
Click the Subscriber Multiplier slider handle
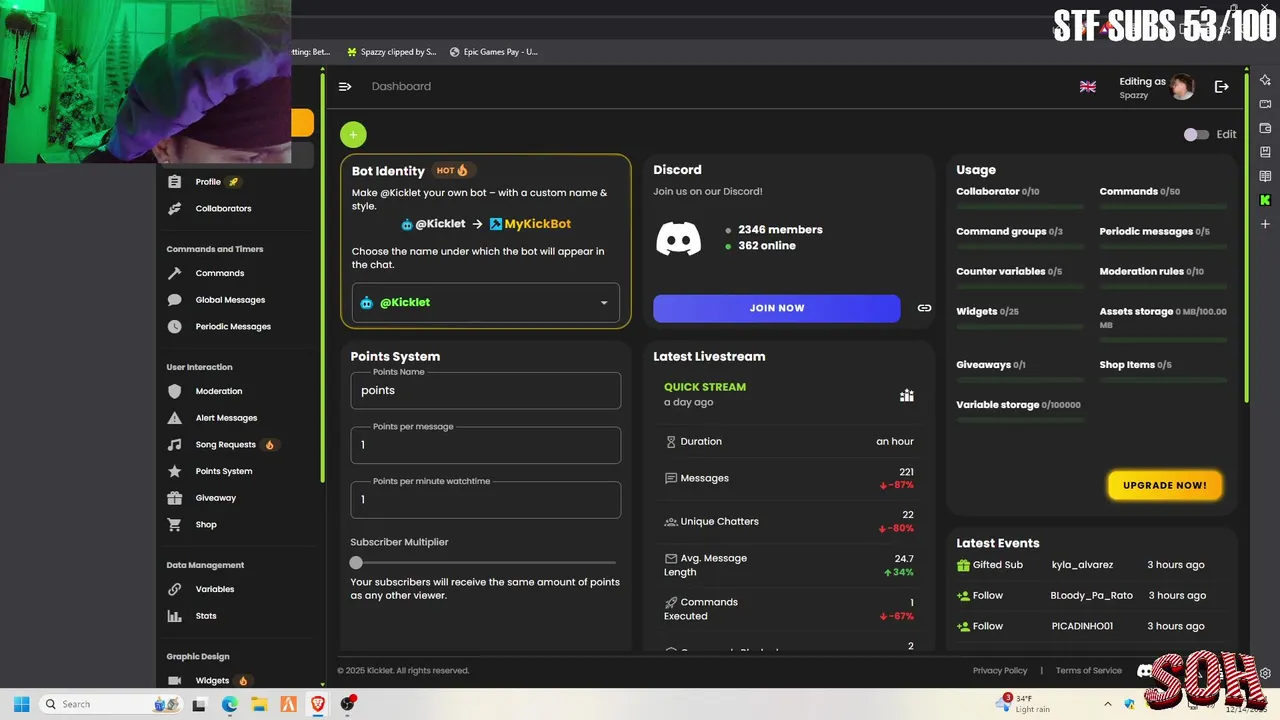(x=356, y=563)
